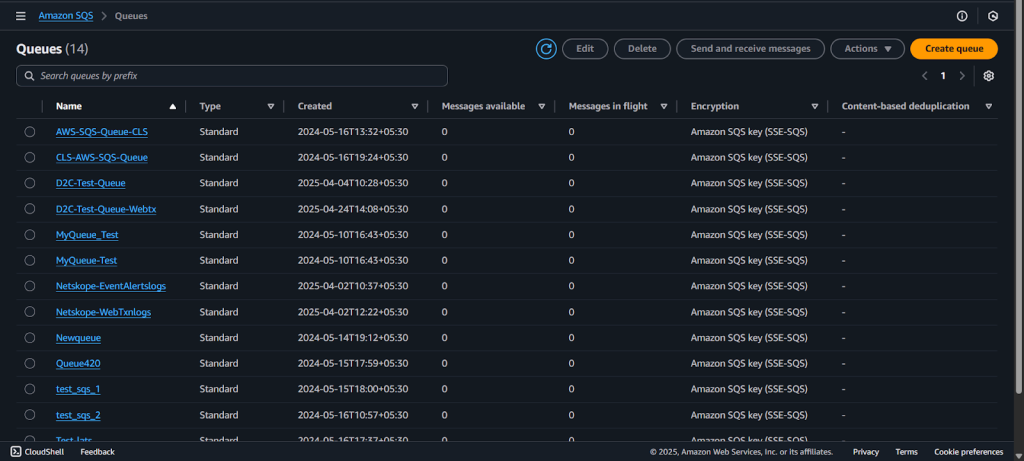Click Queues breadcrumb item
The width and height of the screenshot is (1024, 461).
tap(131, 16)
